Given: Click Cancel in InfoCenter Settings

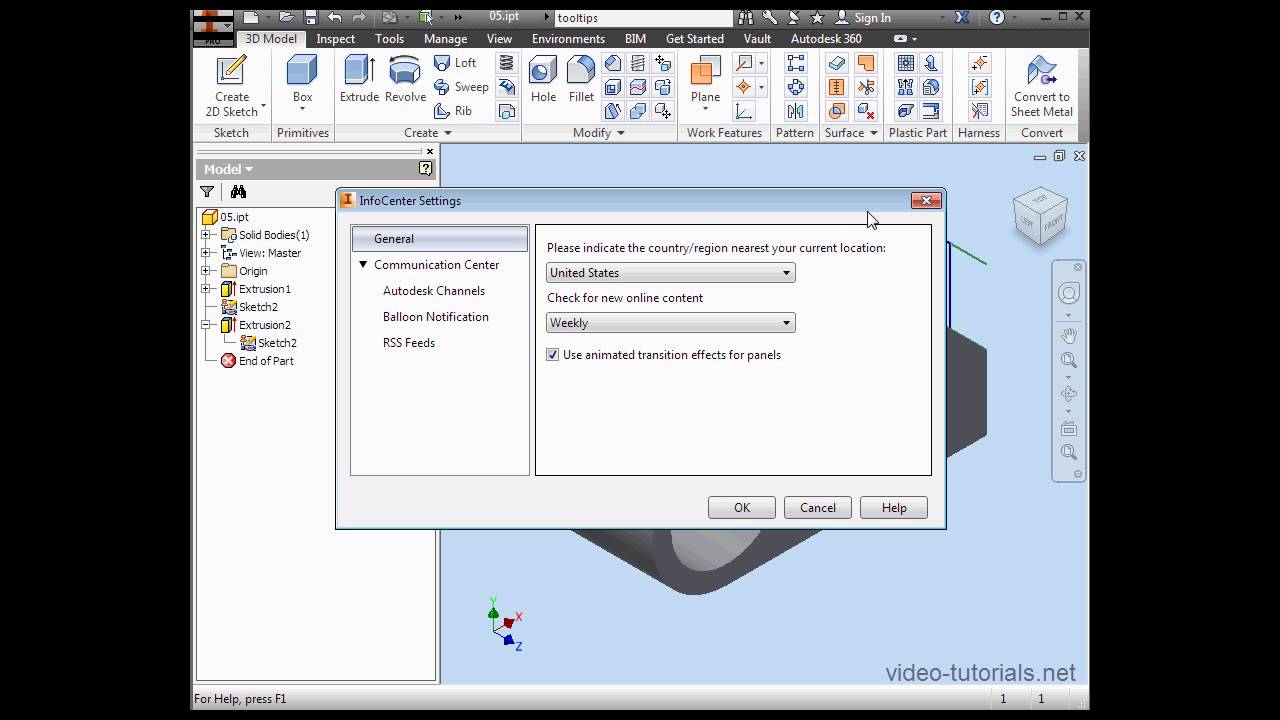Looking at the screenshot, I should click(818, 508).
